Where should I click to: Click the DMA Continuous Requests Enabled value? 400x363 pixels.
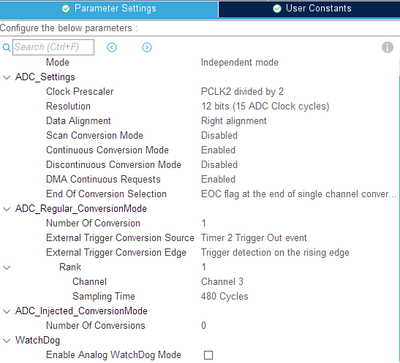pos(218,179)
